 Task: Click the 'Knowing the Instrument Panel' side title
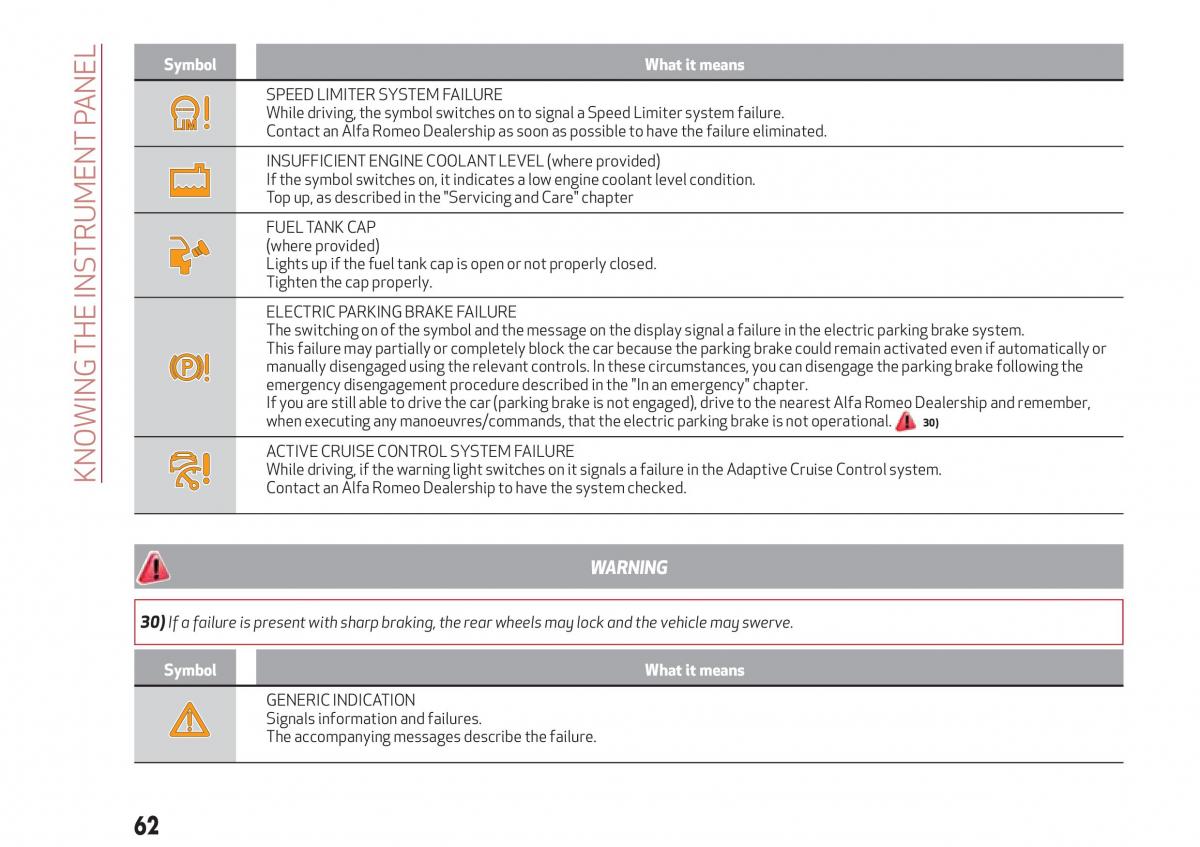88,263
